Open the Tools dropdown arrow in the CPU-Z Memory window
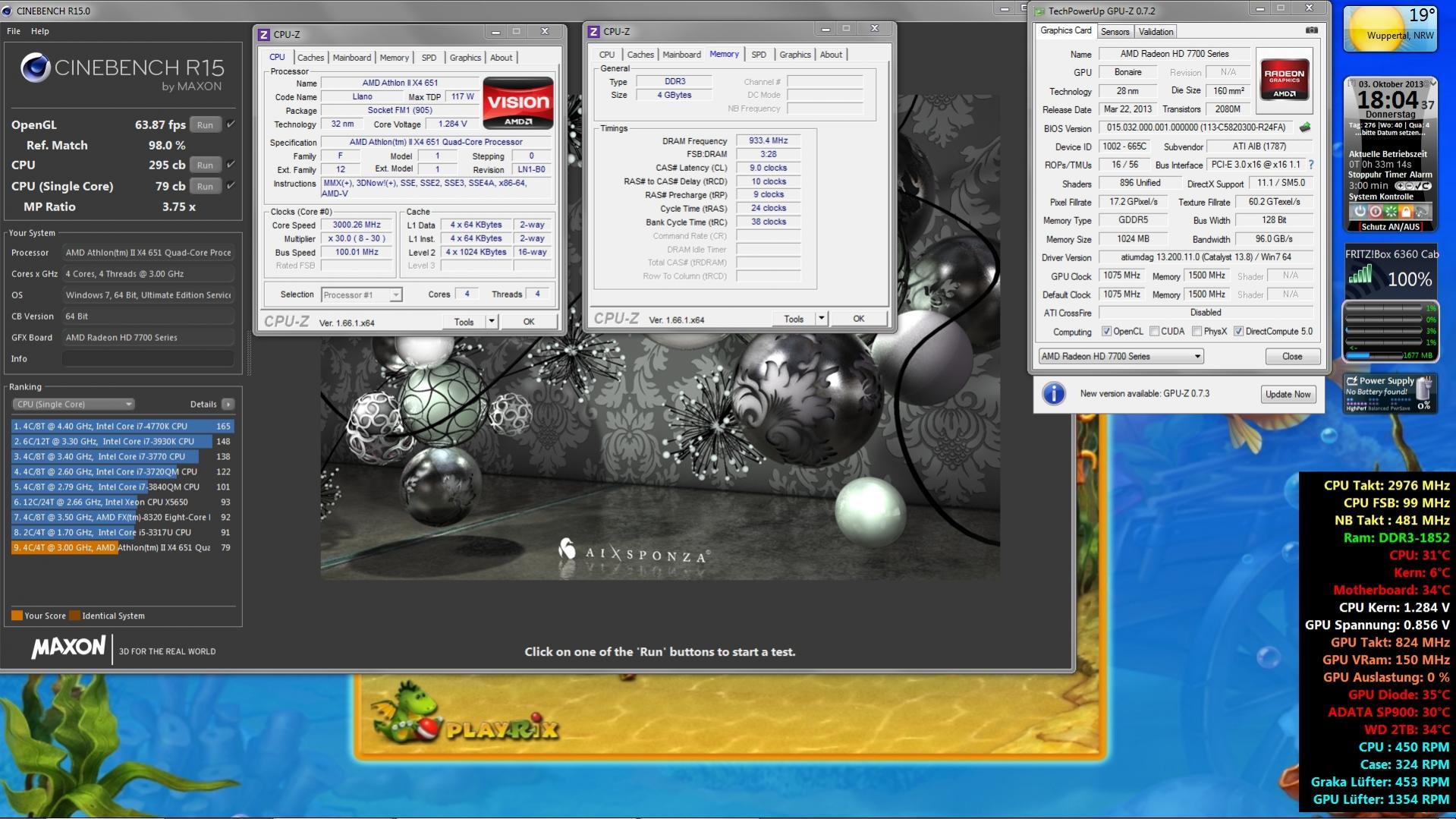1456x819 pixels. pos(821,318)
